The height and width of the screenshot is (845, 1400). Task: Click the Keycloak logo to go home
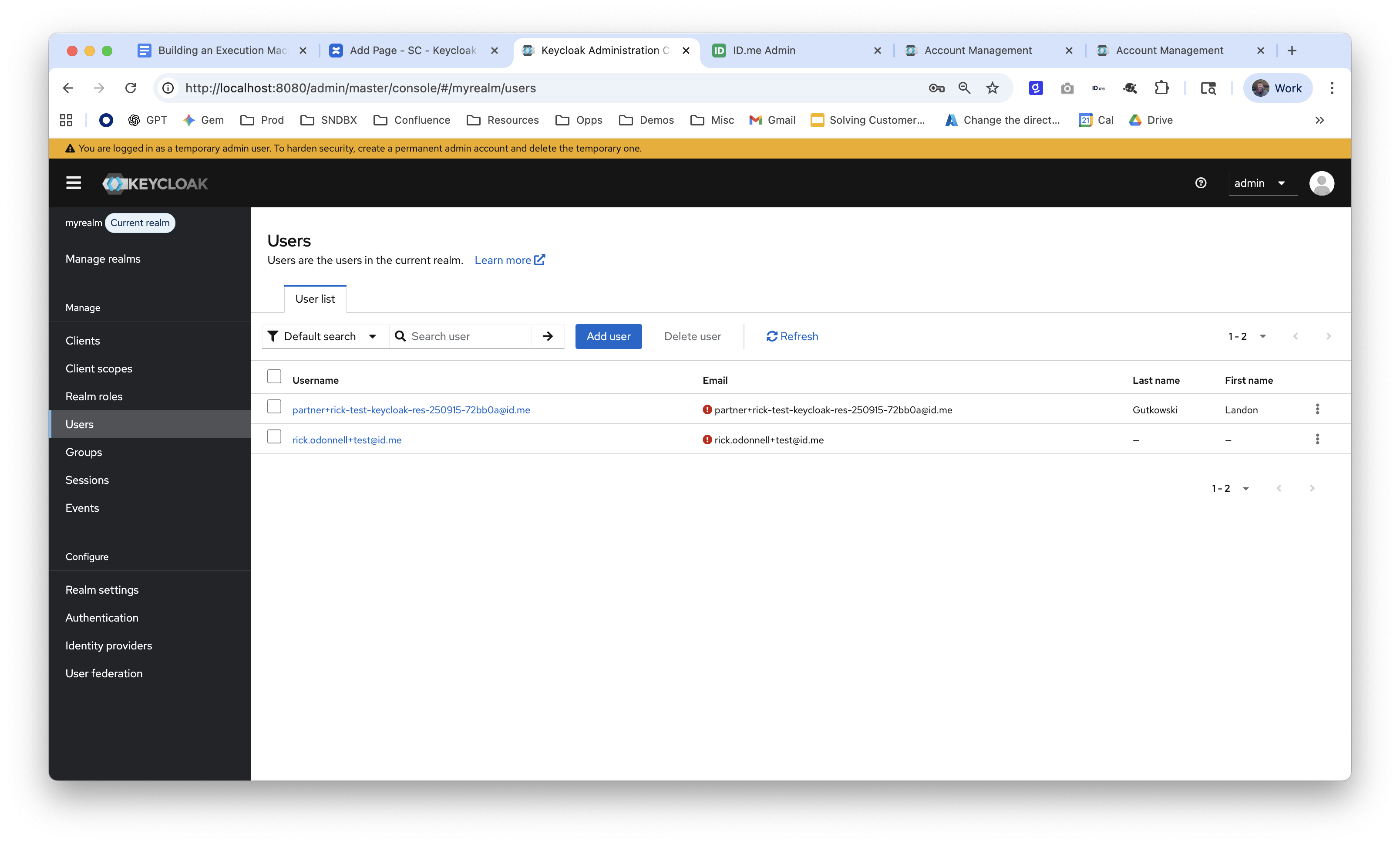155,183
